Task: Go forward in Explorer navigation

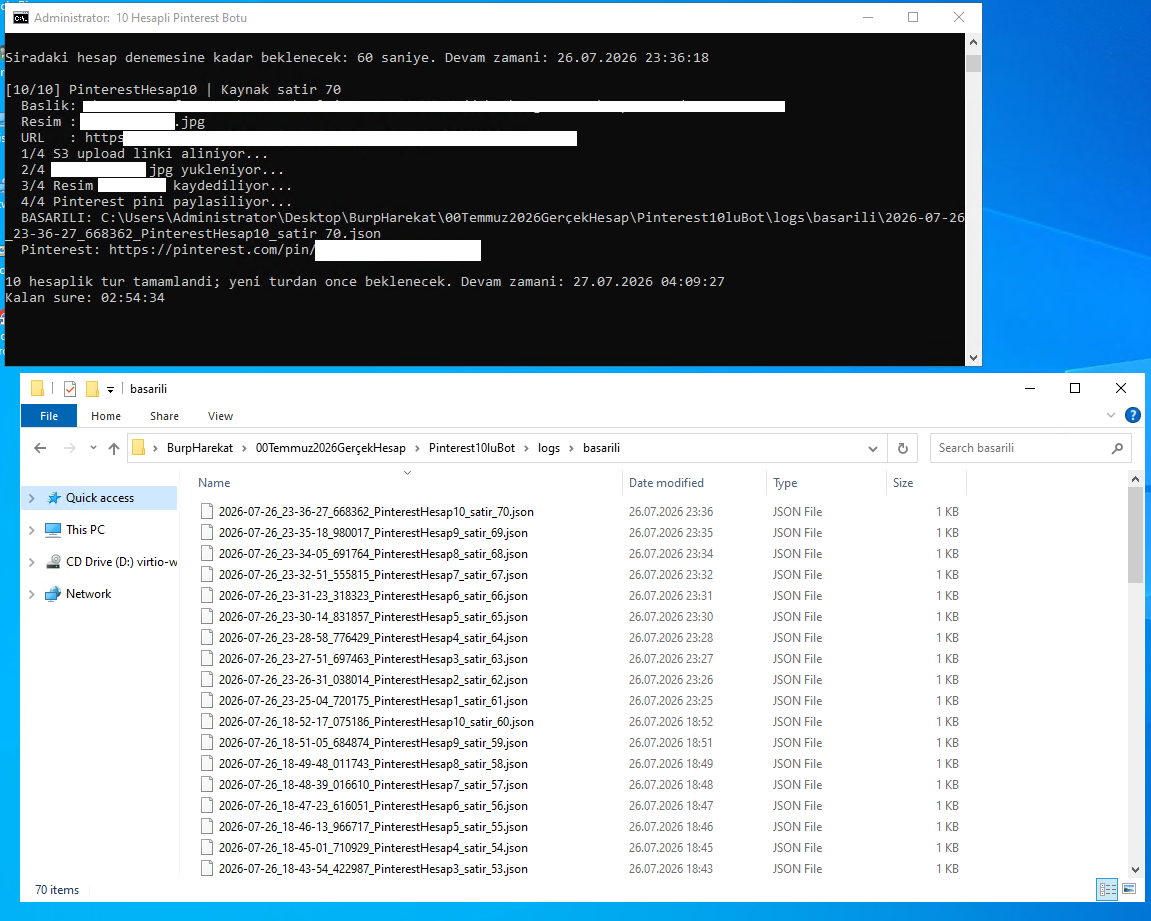Action: tap(69, 448)
